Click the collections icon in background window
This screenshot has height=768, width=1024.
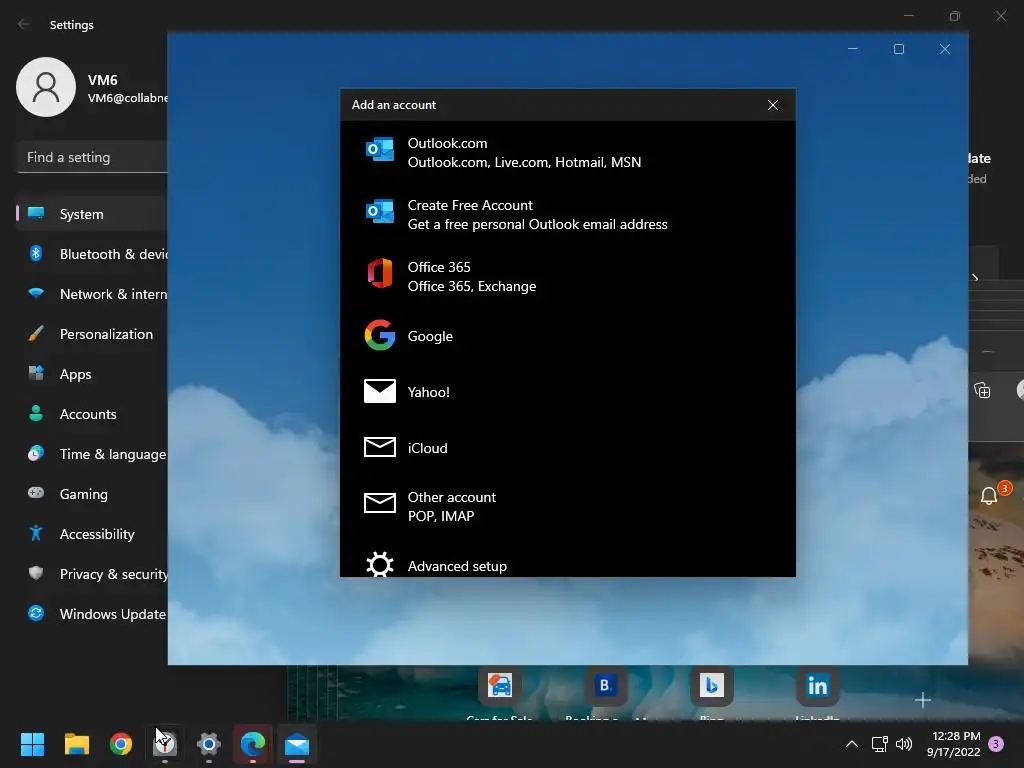coord(982,391)
